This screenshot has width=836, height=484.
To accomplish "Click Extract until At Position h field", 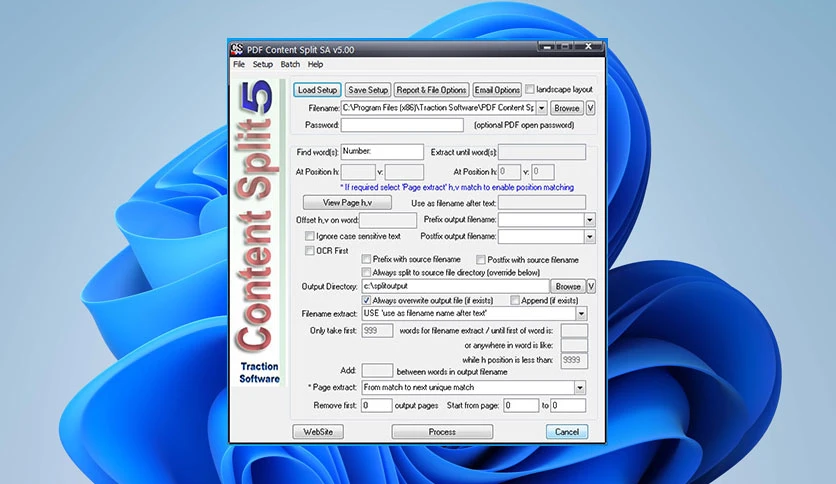I will 509,172.
